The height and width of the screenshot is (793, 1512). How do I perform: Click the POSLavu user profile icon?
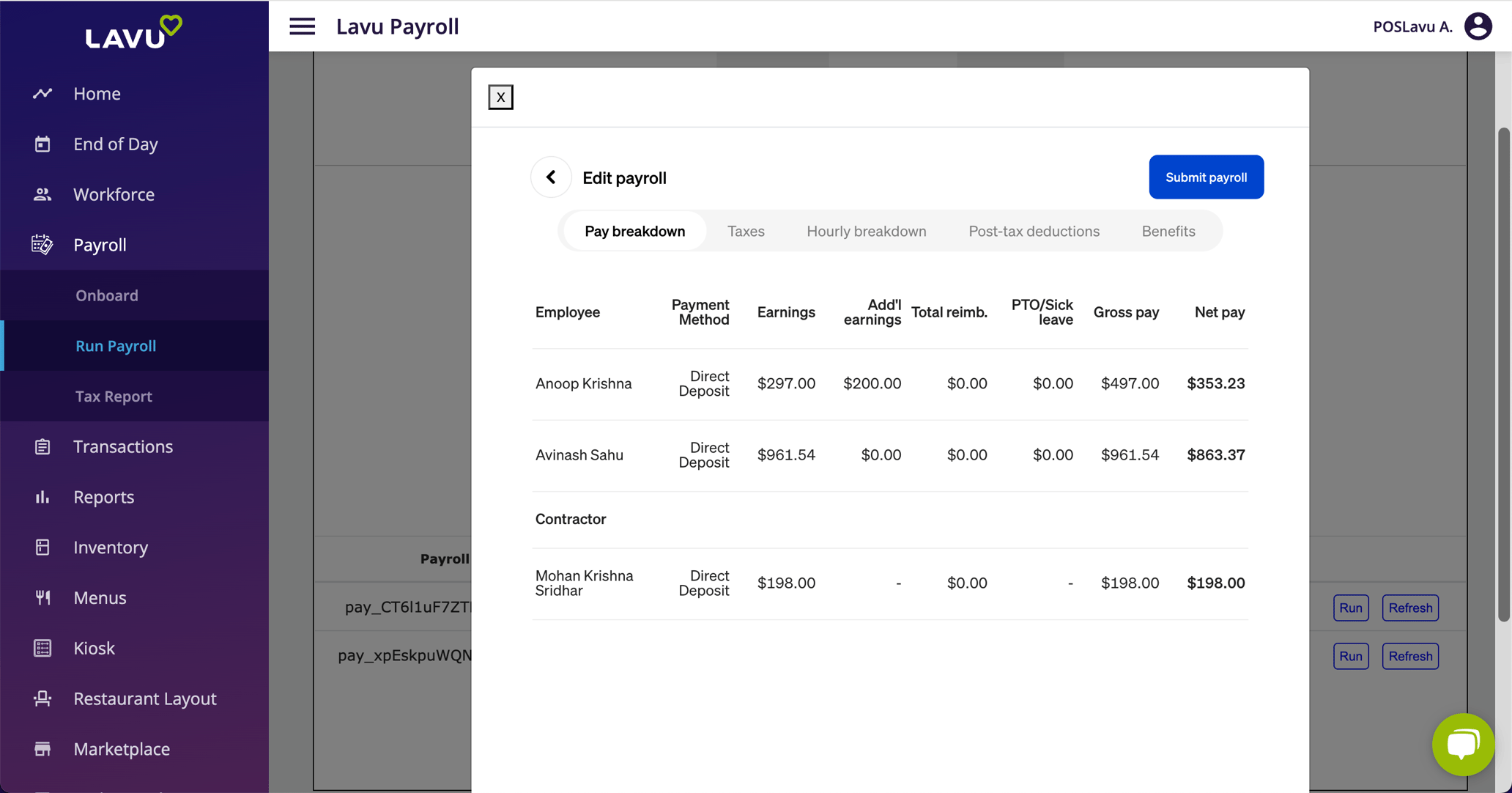coord(1478,26)
